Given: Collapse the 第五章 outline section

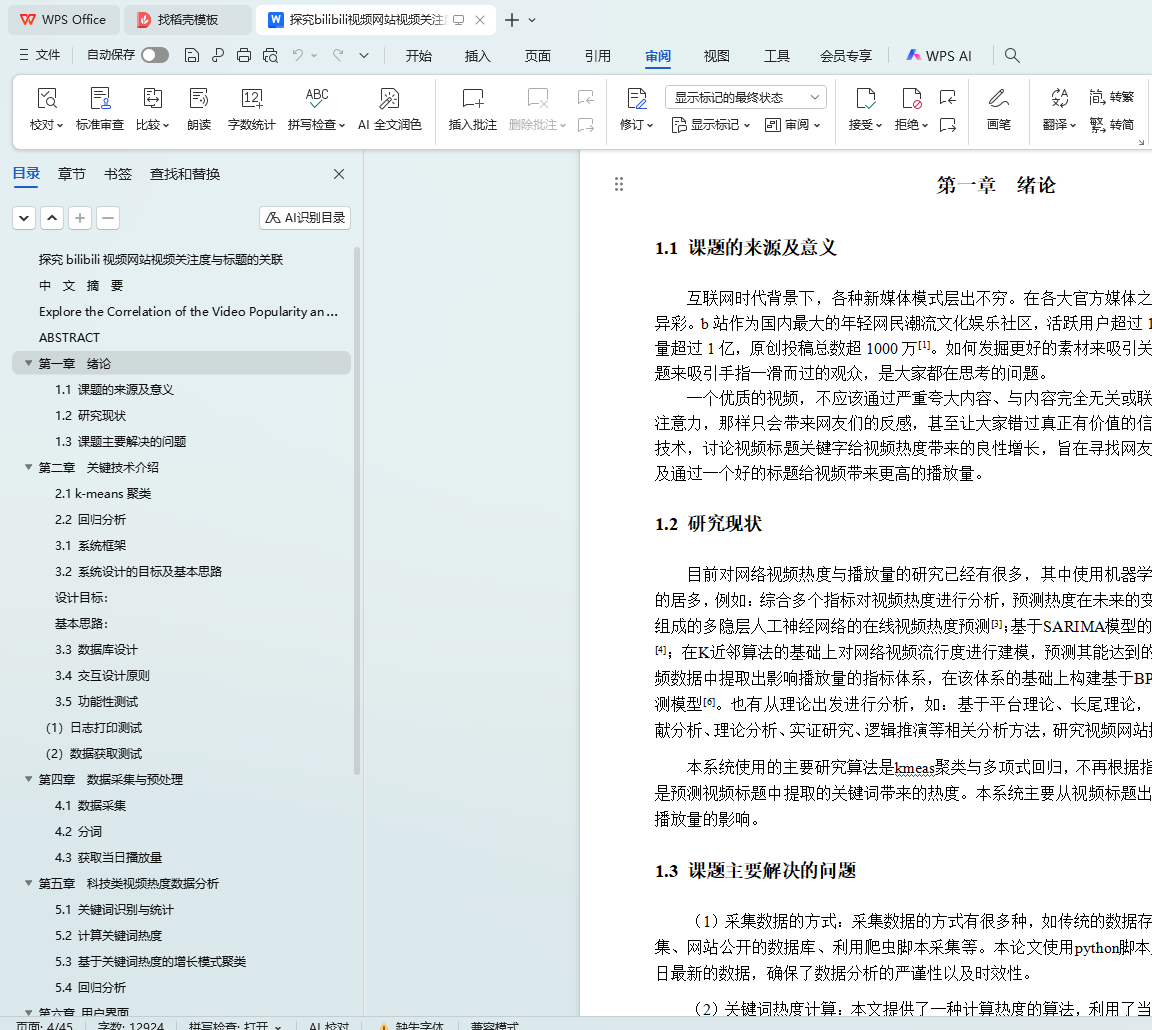Looking at the screenshot, I should coord(28,883).
